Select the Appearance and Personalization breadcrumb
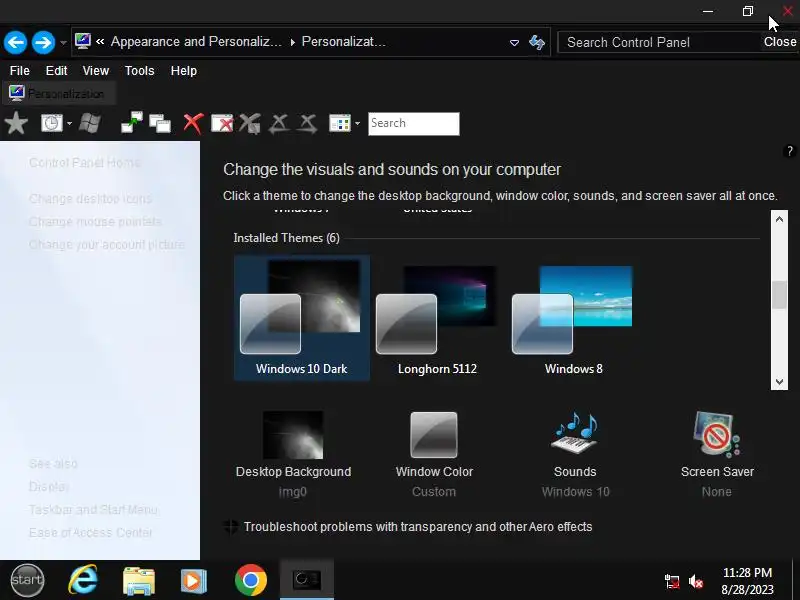This screenshot has width=800, height=600. coord(196,42)
